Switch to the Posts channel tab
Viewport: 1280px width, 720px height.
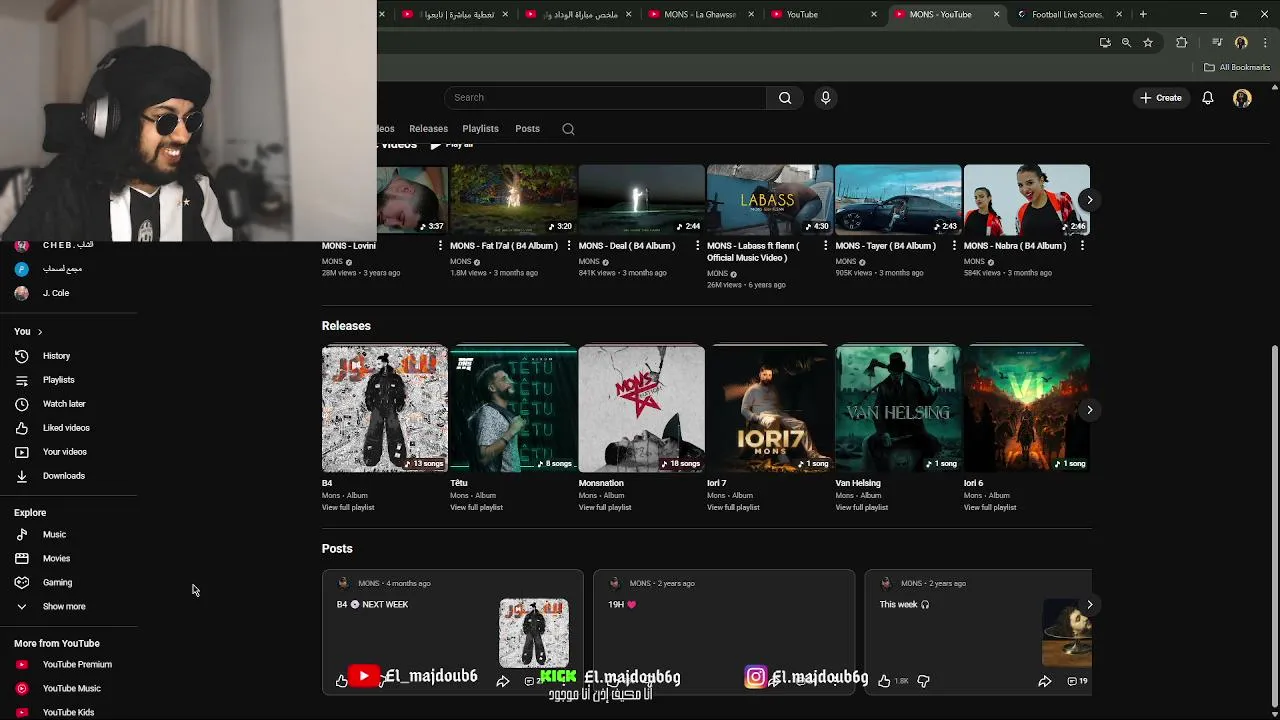[527, 129]
